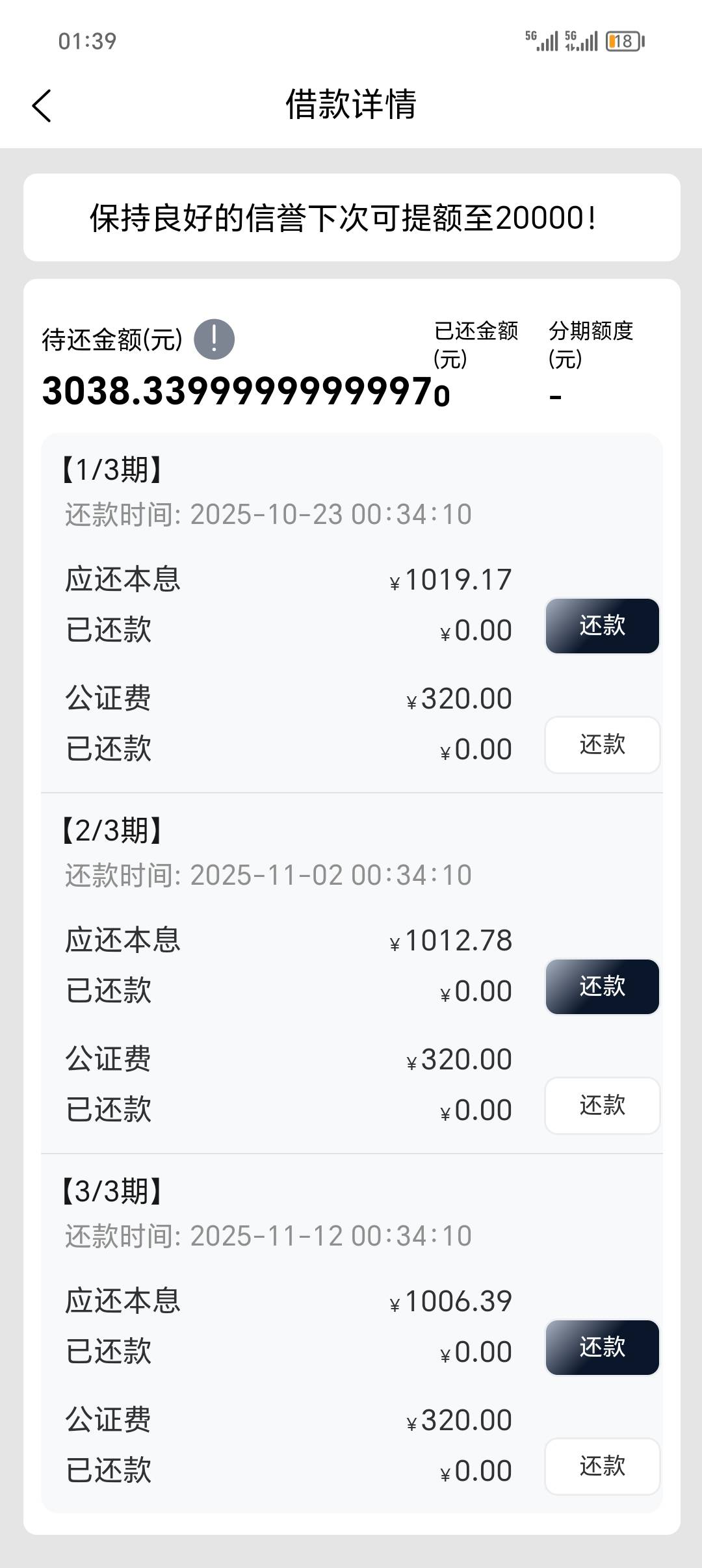
Task: Pay period 2/3 principal and interest
Action: 602,987
